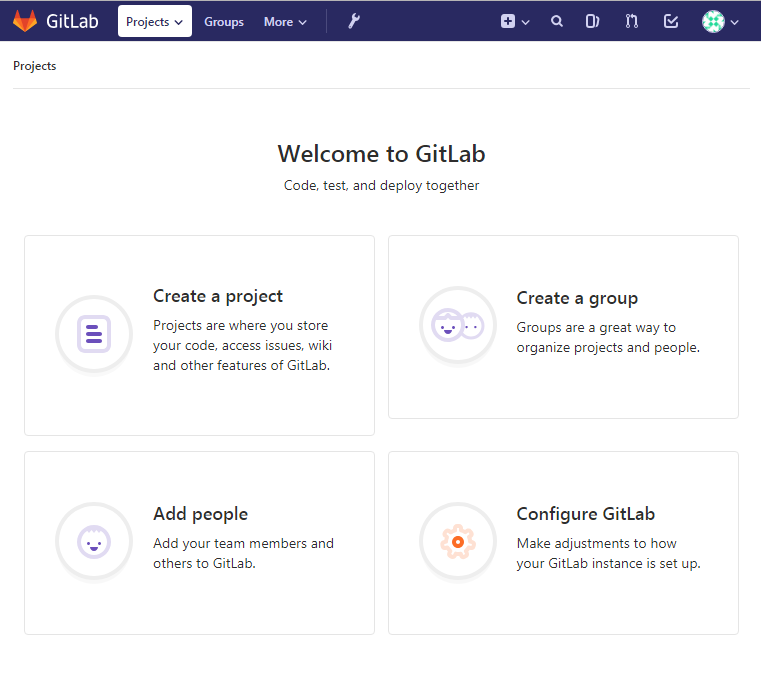Click the Configure GitLab heading
This screenshot has height=695, width=761.
click(586, 513)
